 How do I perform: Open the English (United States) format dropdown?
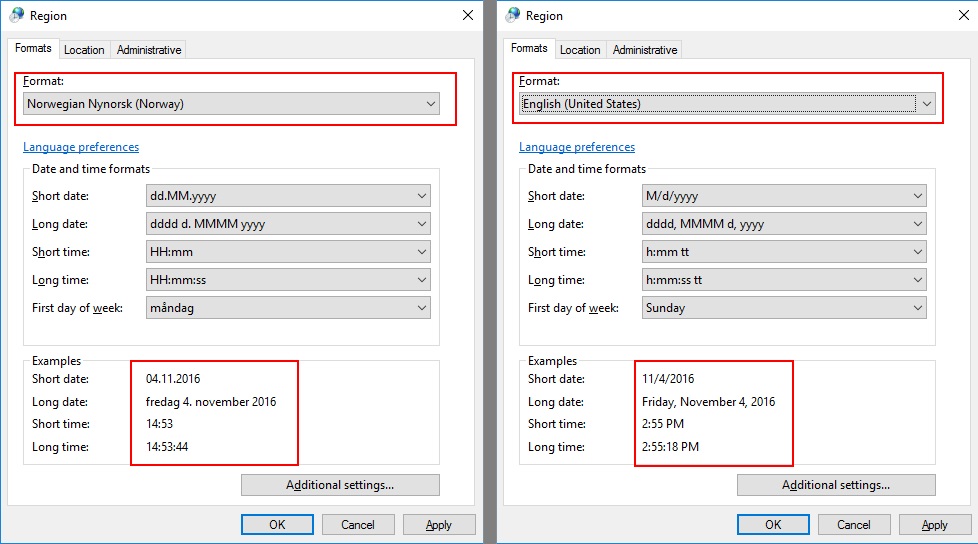(727, 104)
